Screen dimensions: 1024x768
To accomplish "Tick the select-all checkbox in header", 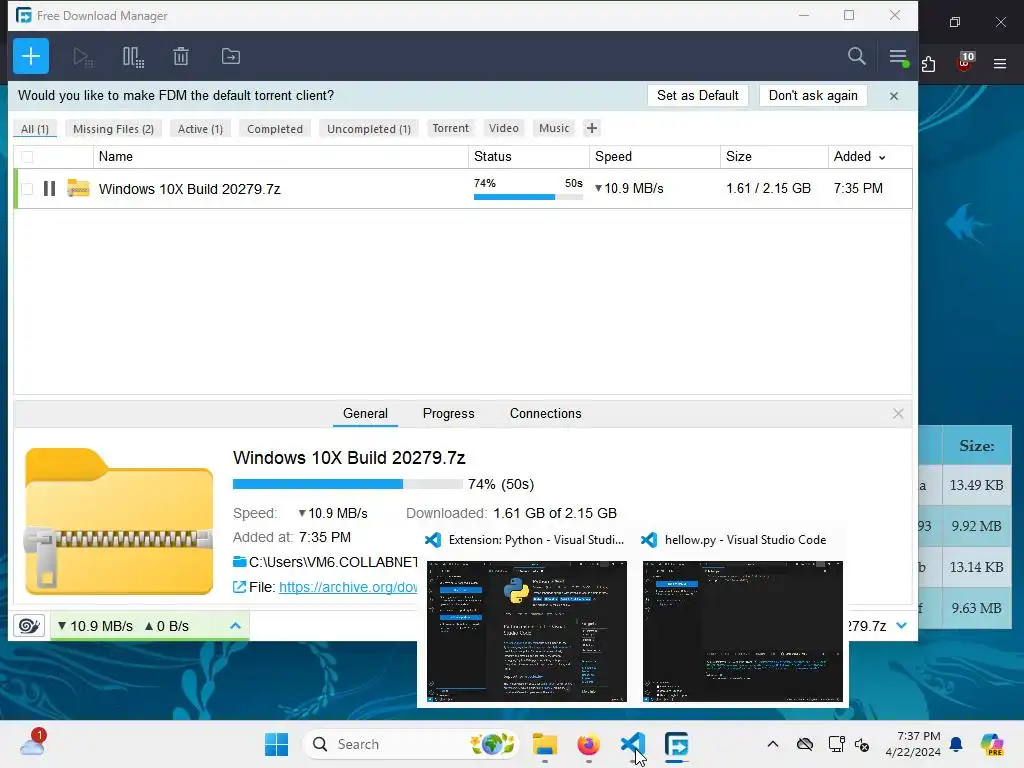I will (x=27, y=157).
